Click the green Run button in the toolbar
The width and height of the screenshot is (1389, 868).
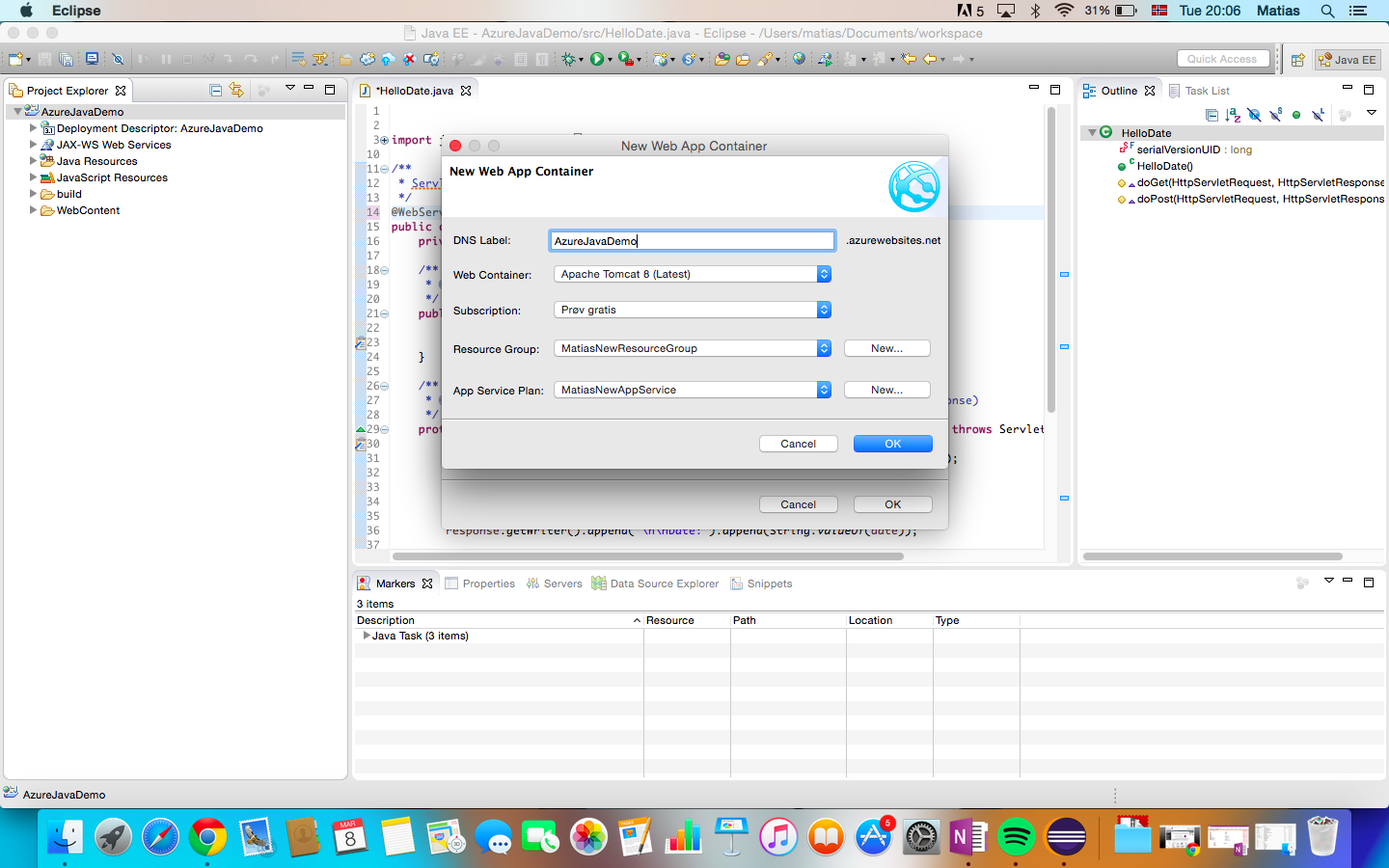(597, 59)
